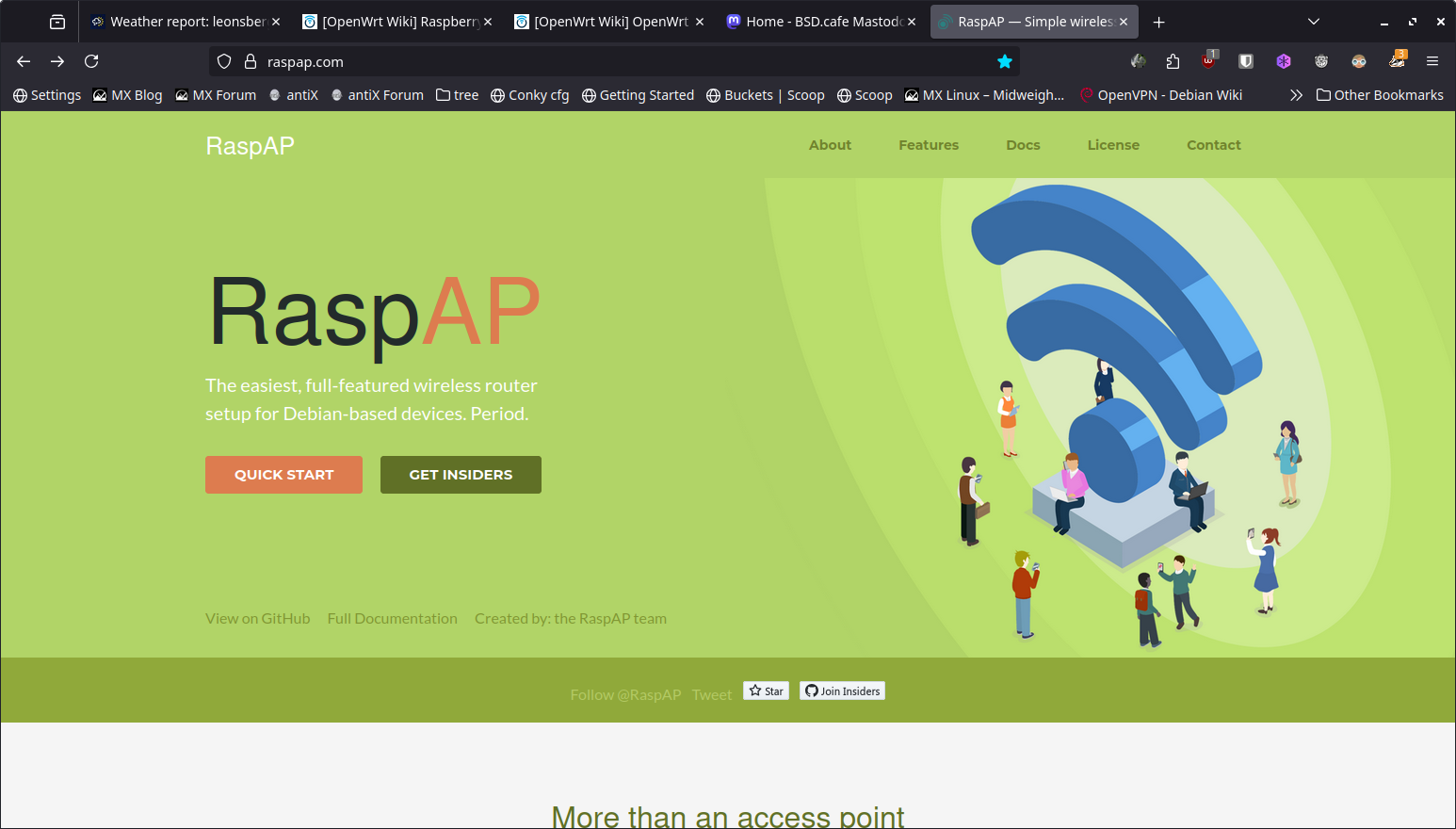Open the Docs menu item
Image resolution: width=1456 pixels, height=829 pixels.
click(1023, 145)
